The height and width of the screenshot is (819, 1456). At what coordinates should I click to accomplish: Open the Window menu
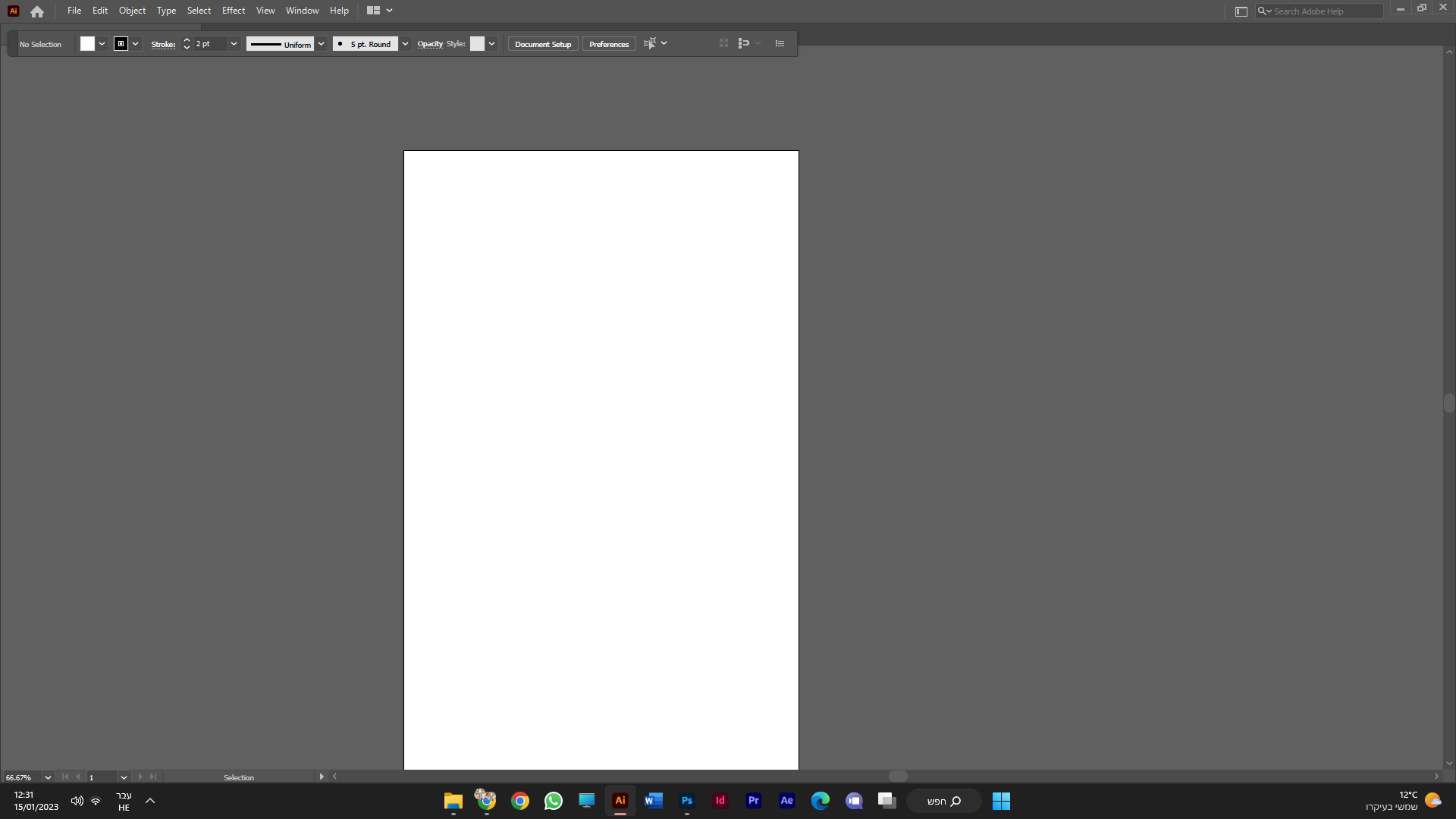pyautogui.click(x=302, y=11)
